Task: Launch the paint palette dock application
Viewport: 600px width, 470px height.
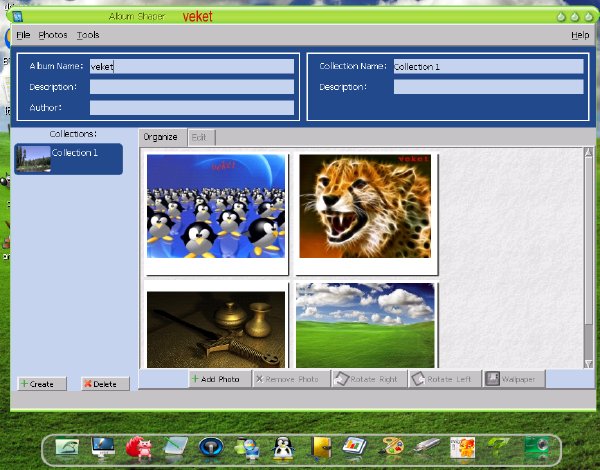Action: [393, 447]
